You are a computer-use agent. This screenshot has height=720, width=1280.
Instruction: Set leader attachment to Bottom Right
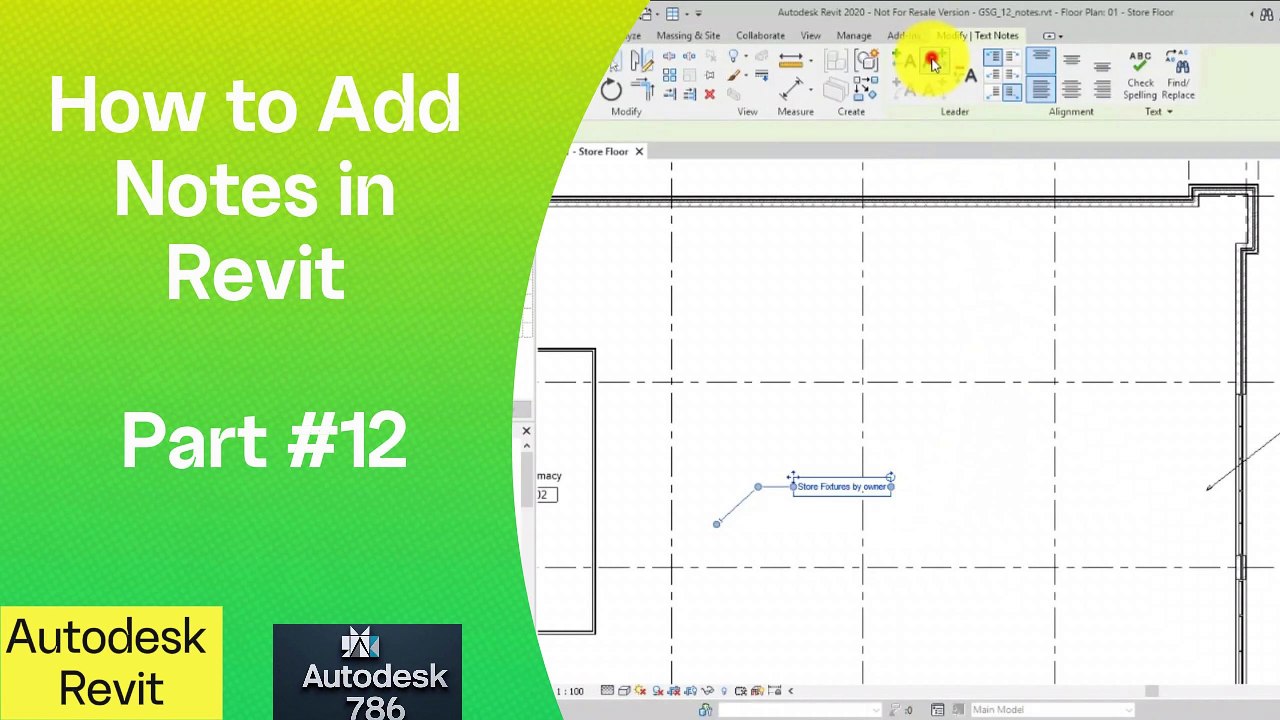coord(1012,92)
